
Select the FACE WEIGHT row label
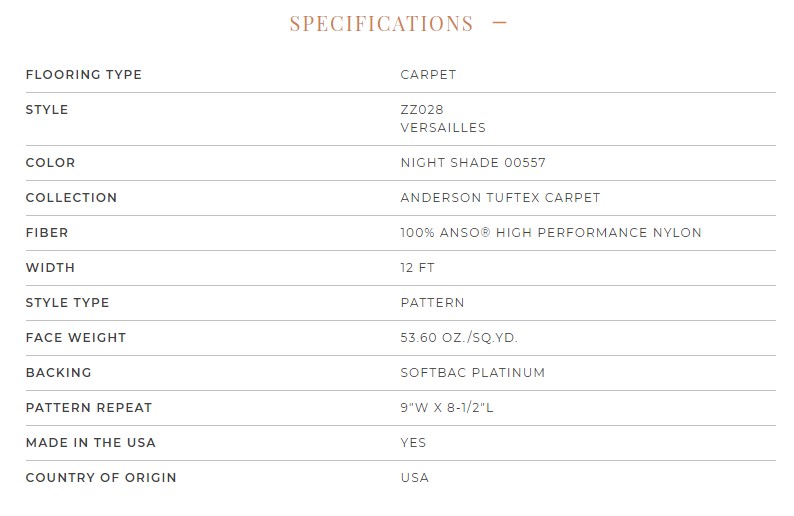coord(76,337)
